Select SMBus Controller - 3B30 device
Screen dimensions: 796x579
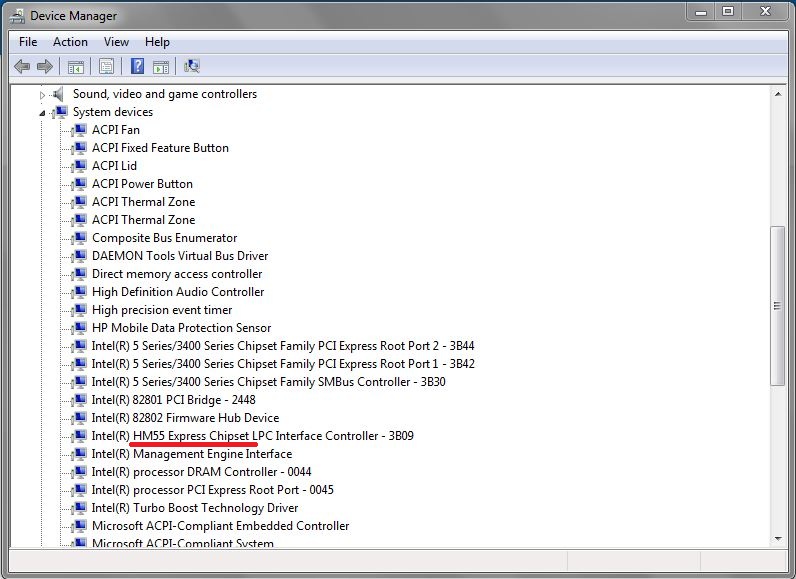269,382
